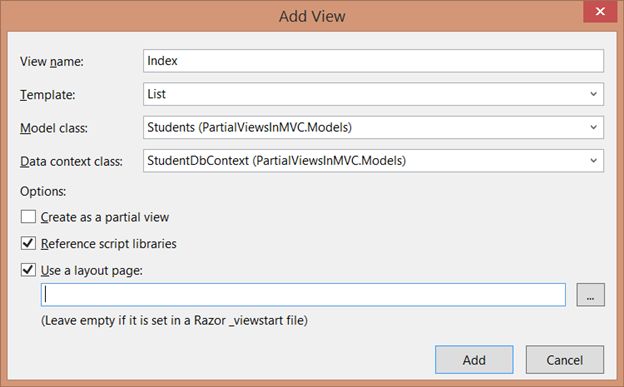The height and width of the screenshot is (387, 624).
Task: Open the Model class dropdown arrow
Action: [x=593, y=127]
